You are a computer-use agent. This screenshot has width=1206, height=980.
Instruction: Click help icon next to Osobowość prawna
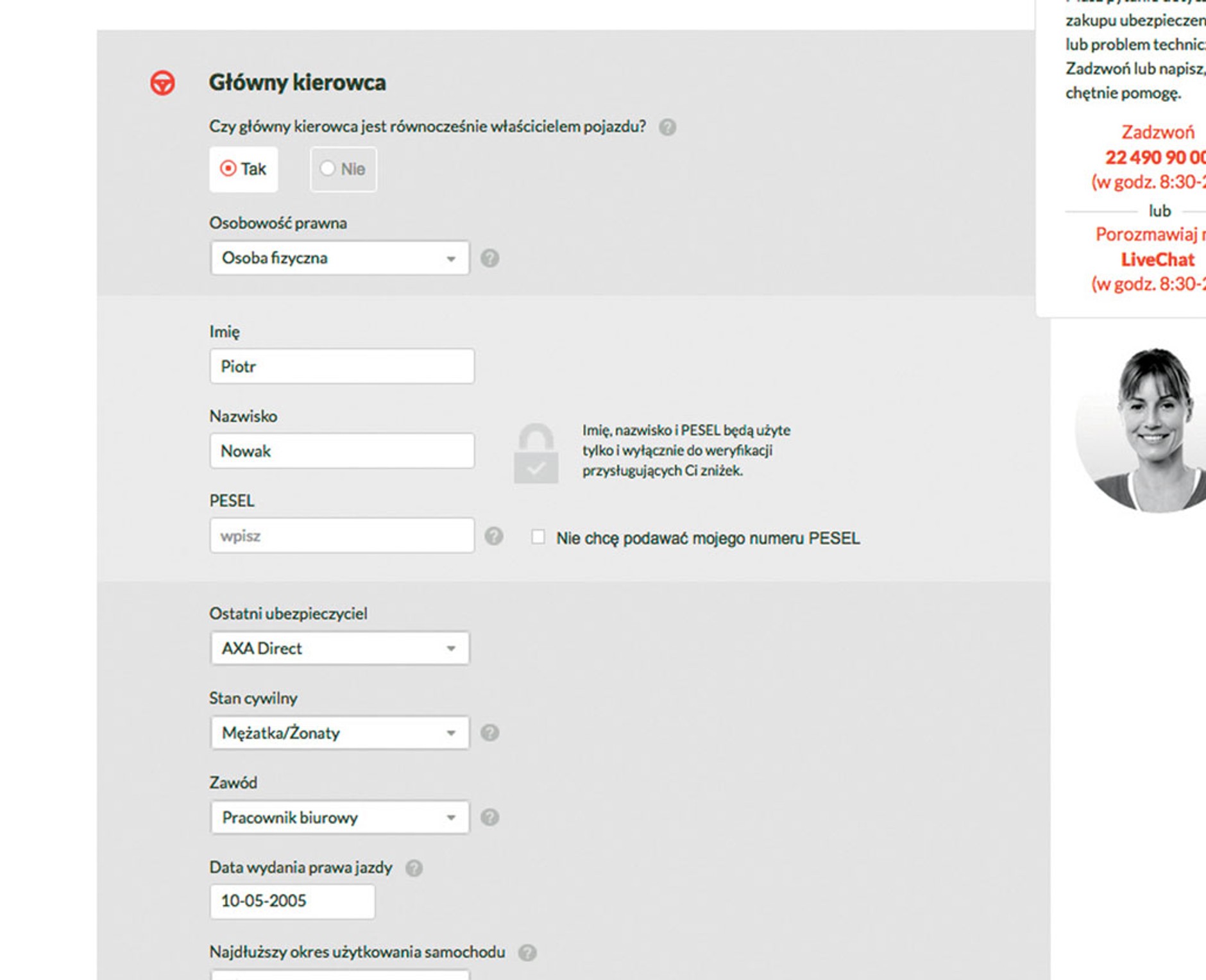(x=489, y=258)
